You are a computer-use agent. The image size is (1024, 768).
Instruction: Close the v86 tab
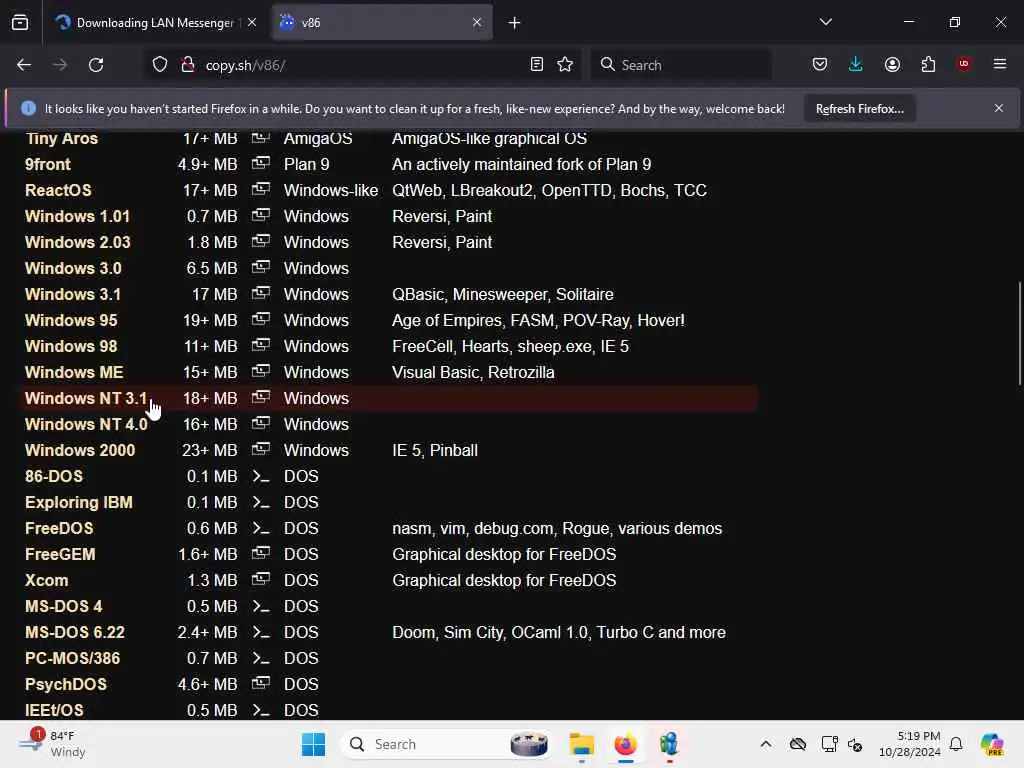[x=477, y=22]
